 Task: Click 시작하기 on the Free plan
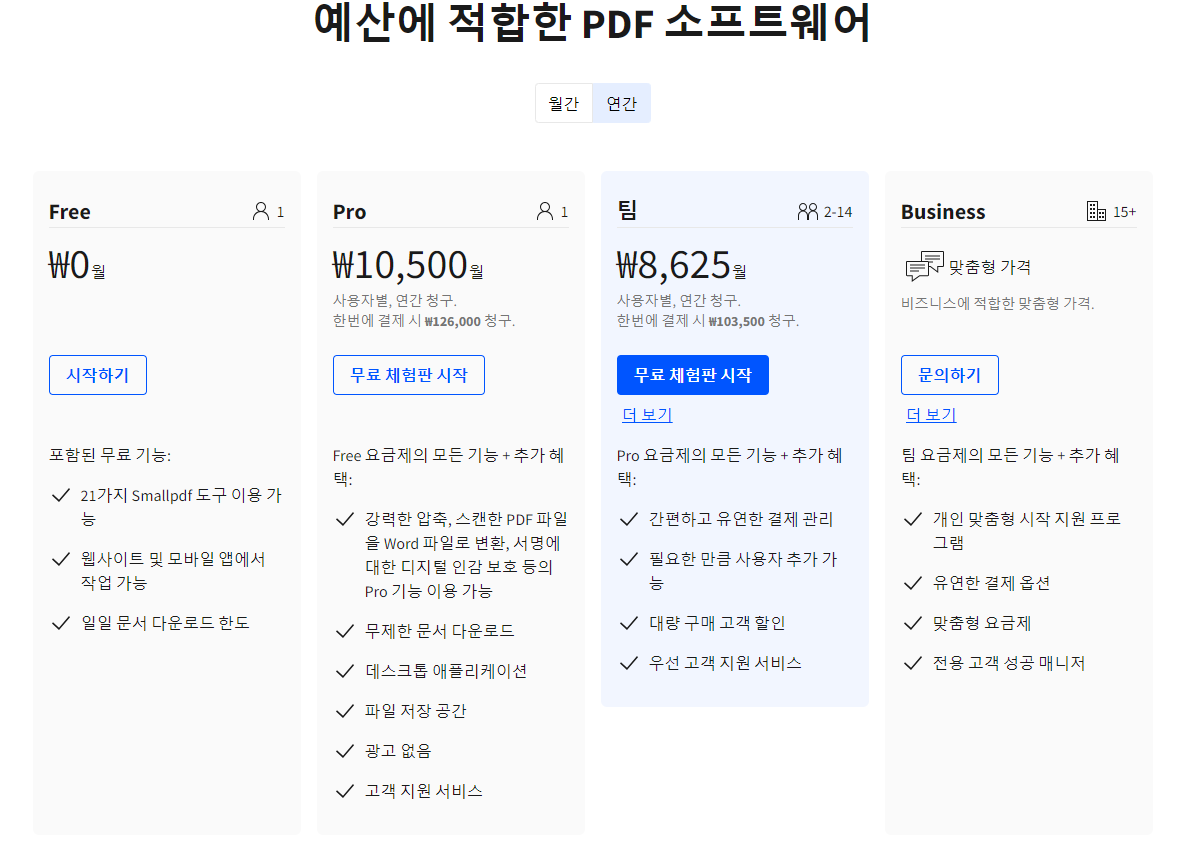(x=97, y=375)
